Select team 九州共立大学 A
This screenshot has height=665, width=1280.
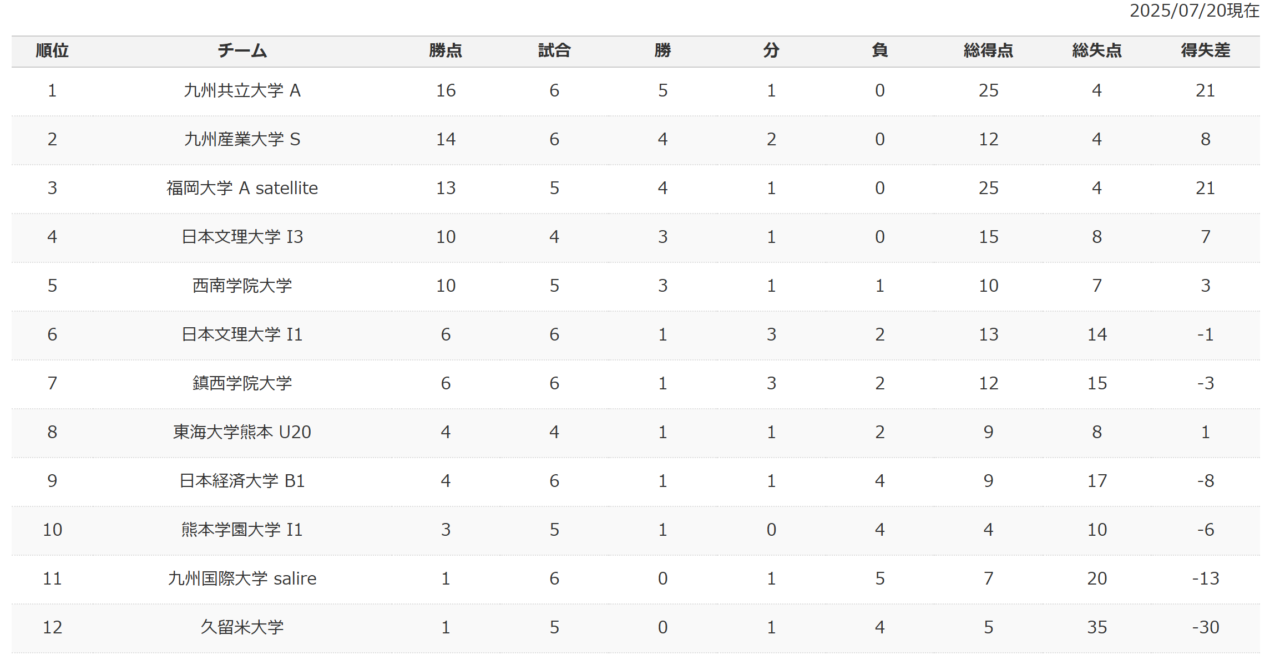click(x=242, y=91)
